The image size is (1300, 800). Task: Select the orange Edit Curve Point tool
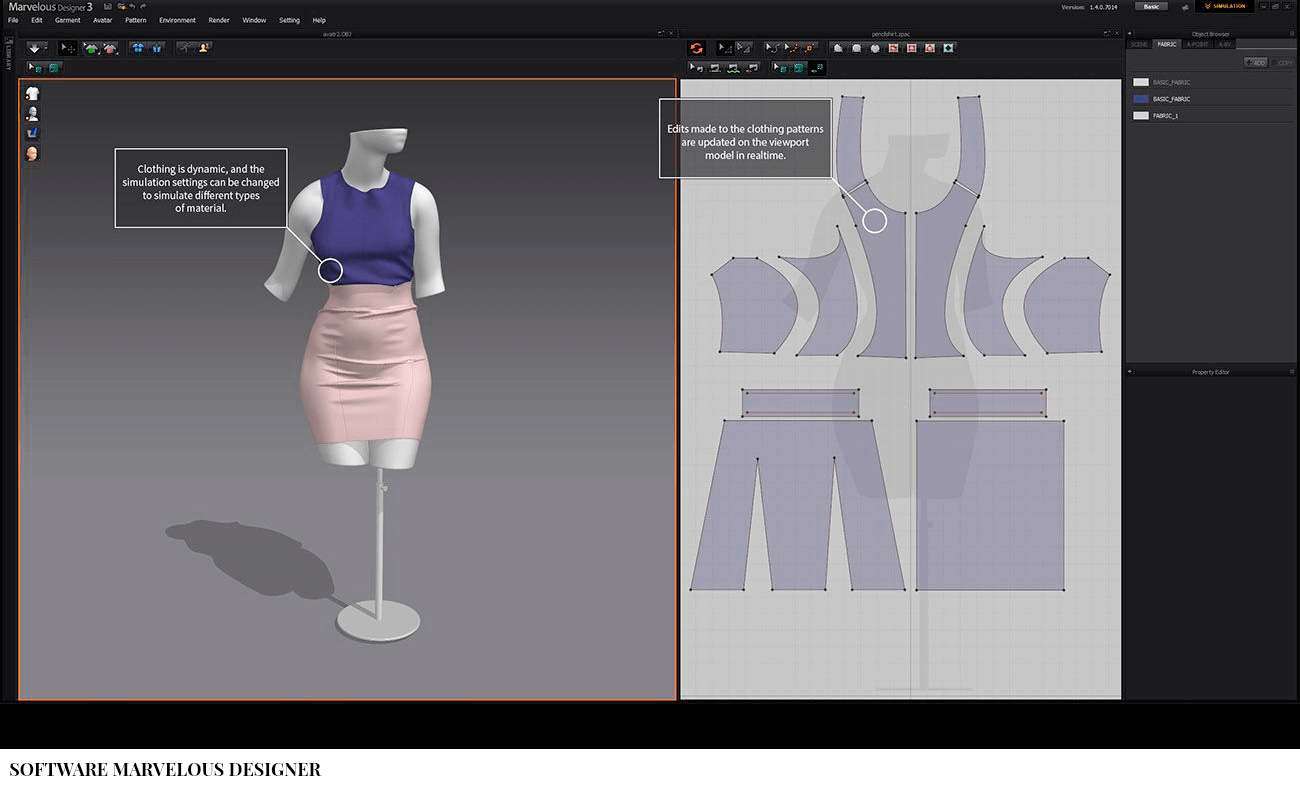point(791,48)
